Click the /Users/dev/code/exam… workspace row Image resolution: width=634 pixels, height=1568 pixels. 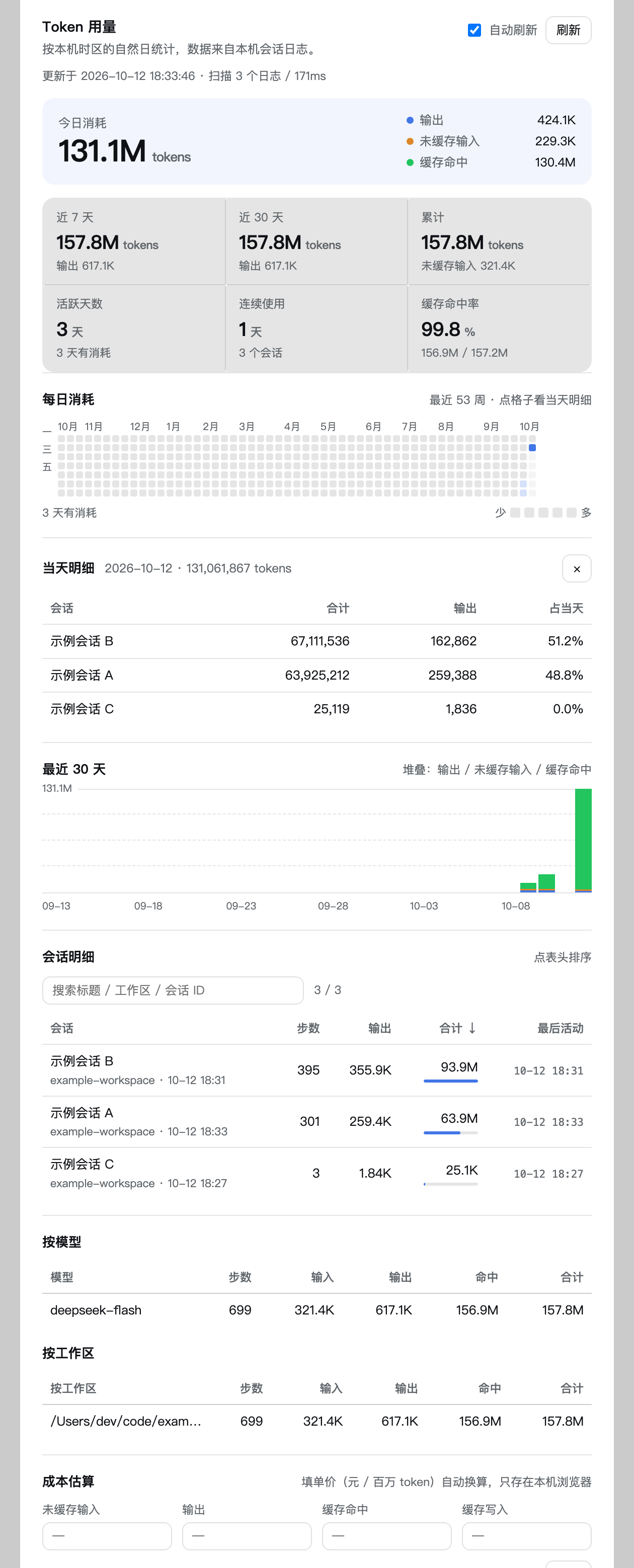pyautogui.click(x=316, y=1421)
